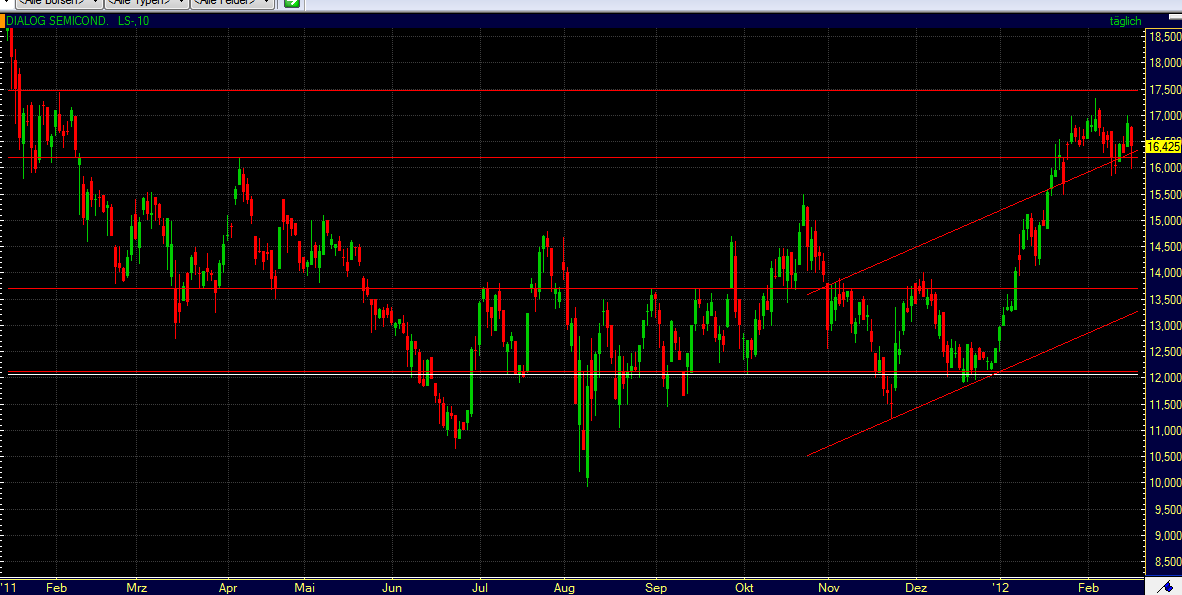This screenshot has width=1182, height=595.
Task: Click the chart title DIALOG SEMICOND. LS-.10
Action: coord(75,20)
